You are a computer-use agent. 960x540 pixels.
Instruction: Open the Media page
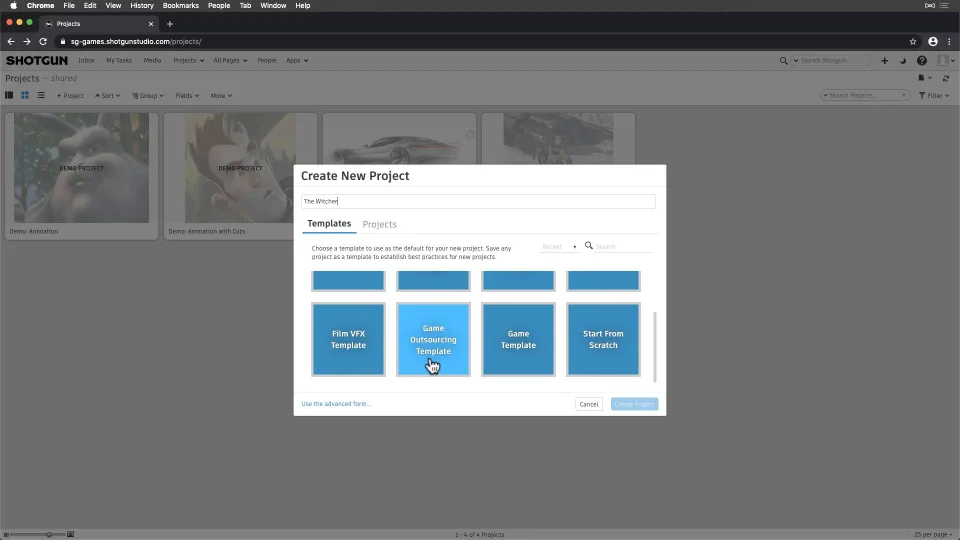click(152, 61)
